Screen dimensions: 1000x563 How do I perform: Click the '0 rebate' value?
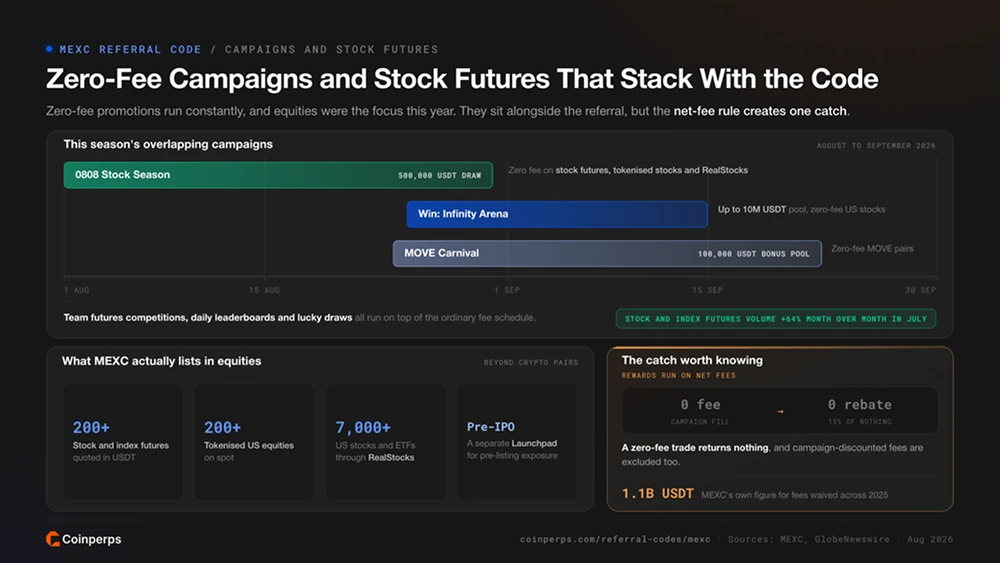pos(860,405)
